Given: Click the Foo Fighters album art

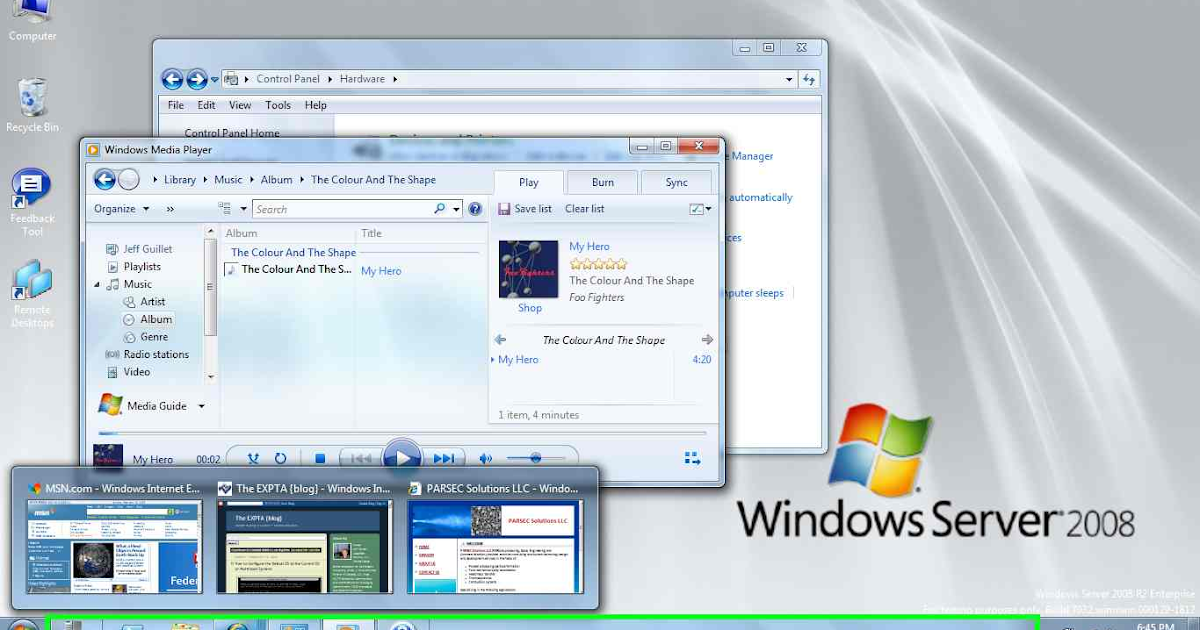Looking at the screenshot, I should (x=528, y=269).
